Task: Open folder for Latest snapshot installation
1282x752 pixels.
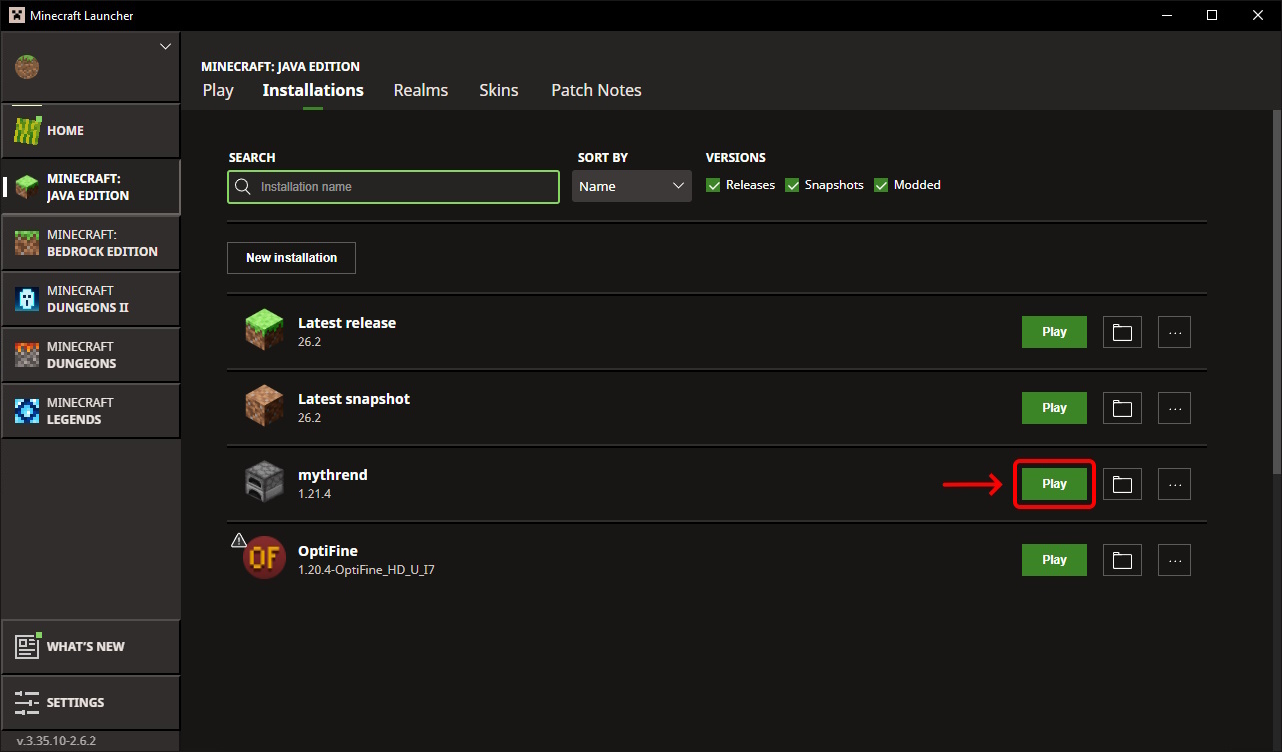Action: (x=1122, y=408)
